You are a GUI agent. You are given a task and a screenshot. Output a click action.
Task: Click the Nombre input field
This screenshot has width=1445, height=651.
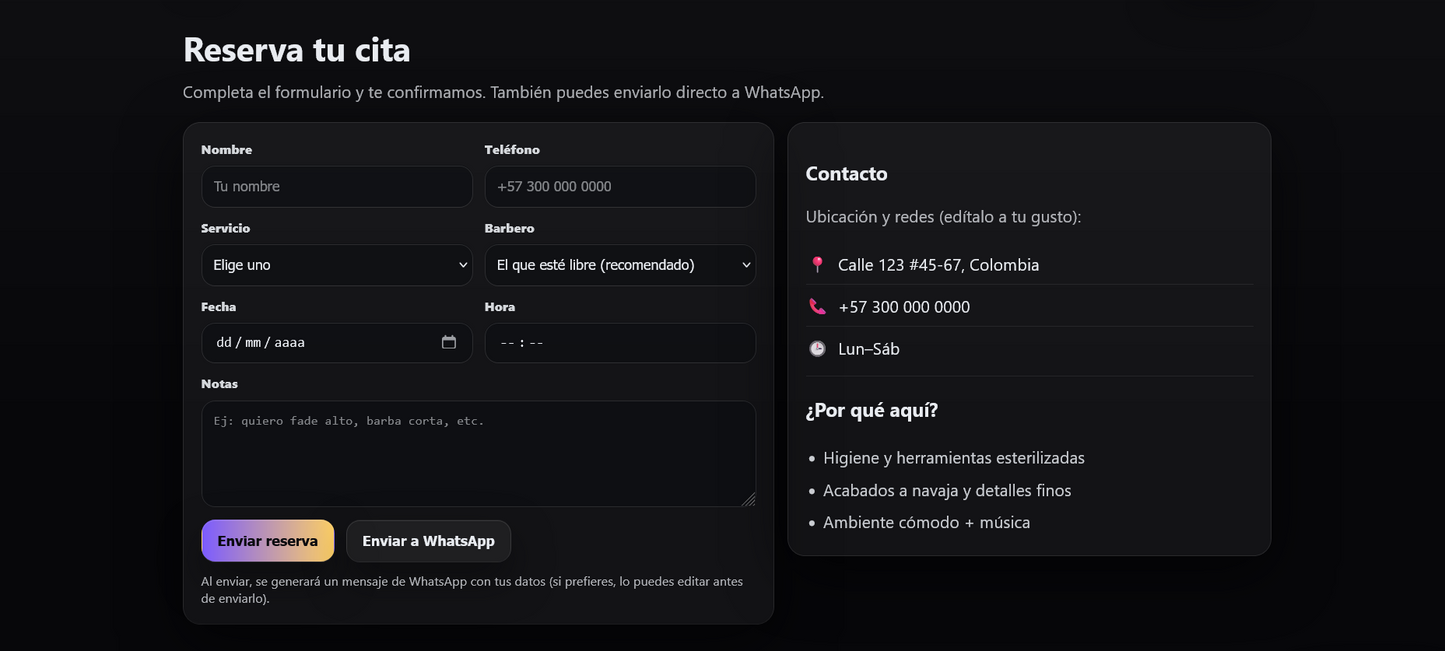pyautogui.click(x=337, y=186)
